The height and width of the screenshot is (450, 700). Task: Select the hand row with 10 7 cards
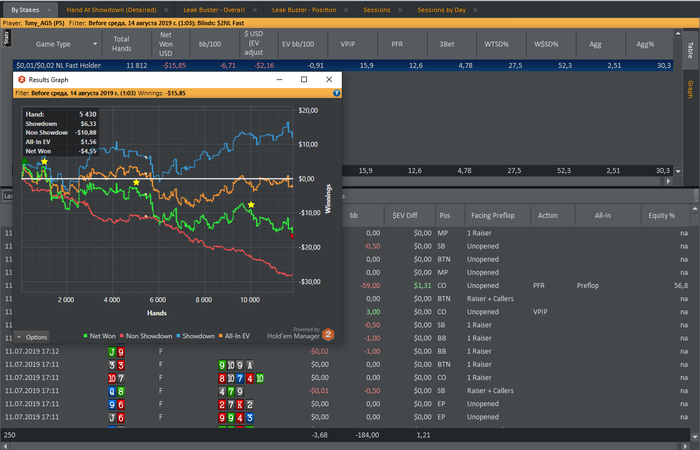346,378
